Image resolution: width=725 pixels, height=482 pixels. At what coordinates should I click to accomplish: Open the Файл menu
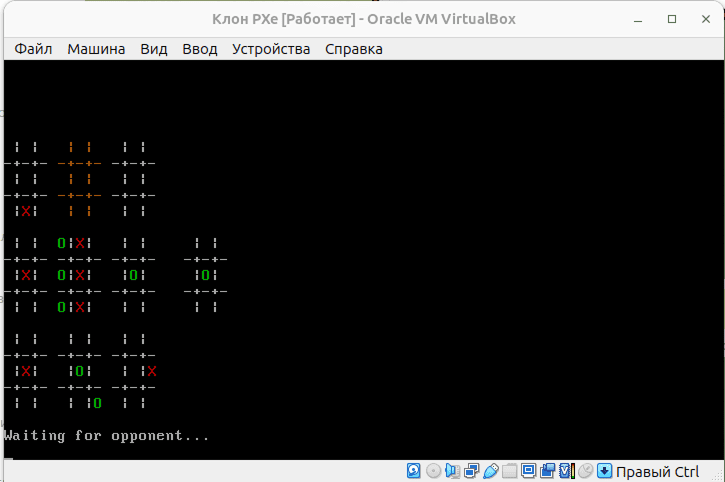point(33,49)
